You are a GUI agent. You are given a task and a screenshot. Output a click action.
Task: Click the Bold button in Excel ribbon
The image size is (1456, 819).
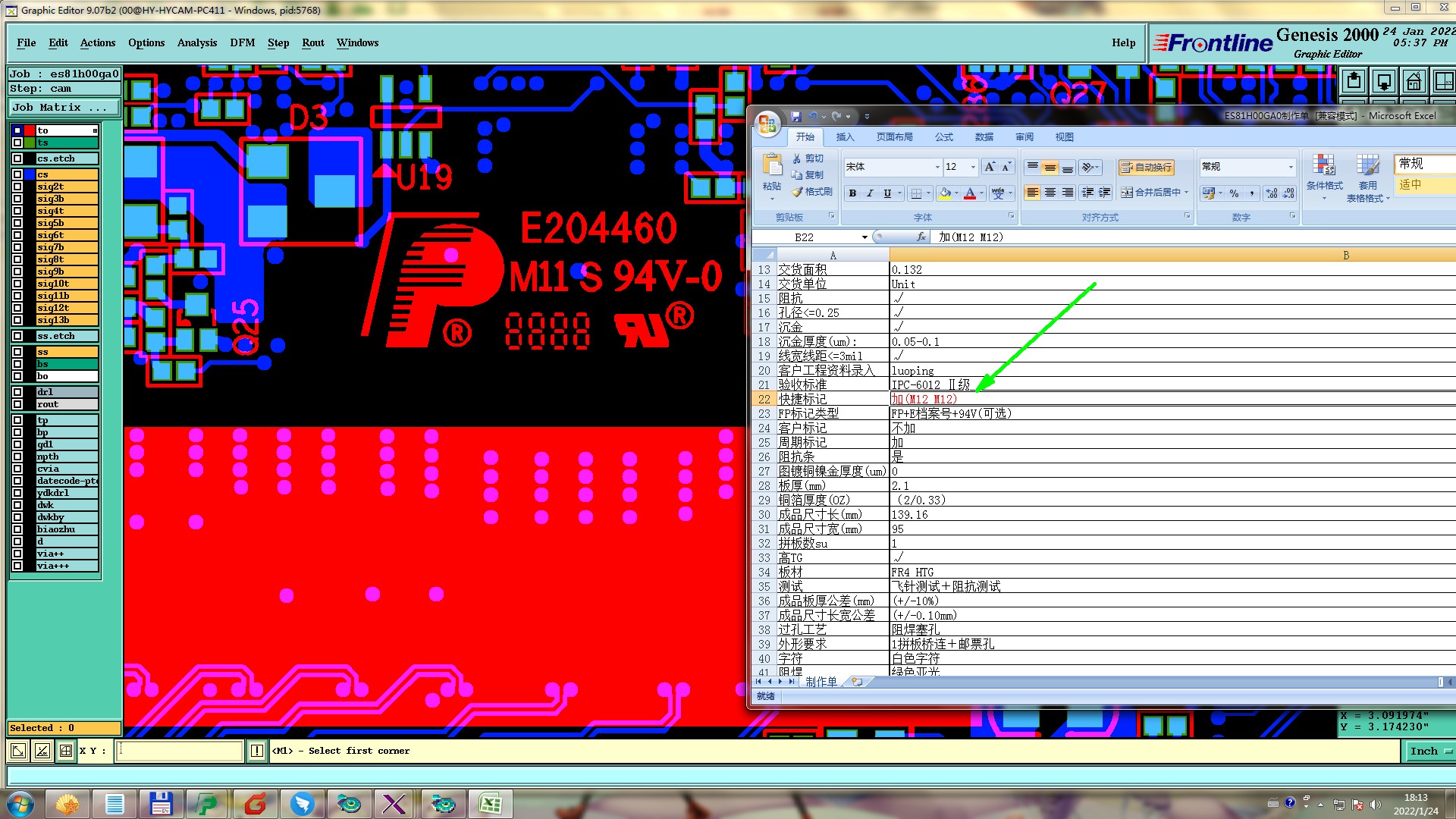852,193
